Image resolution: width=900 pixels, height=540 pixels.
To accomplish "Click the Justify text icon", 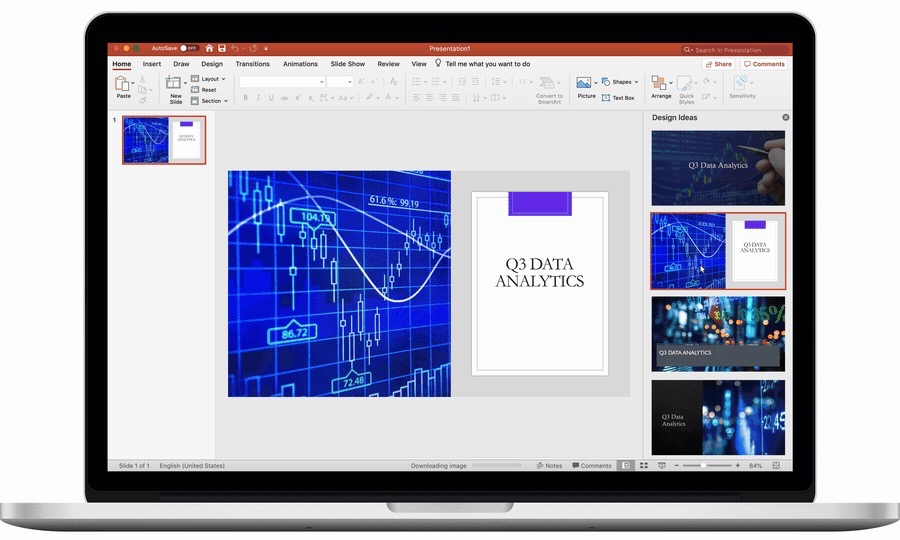I will tap(456, 98).
